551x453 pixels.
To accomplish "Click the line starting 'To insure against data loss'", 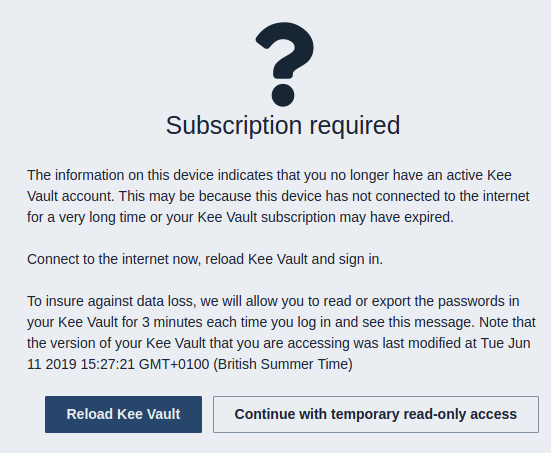I will coord(273,301).
